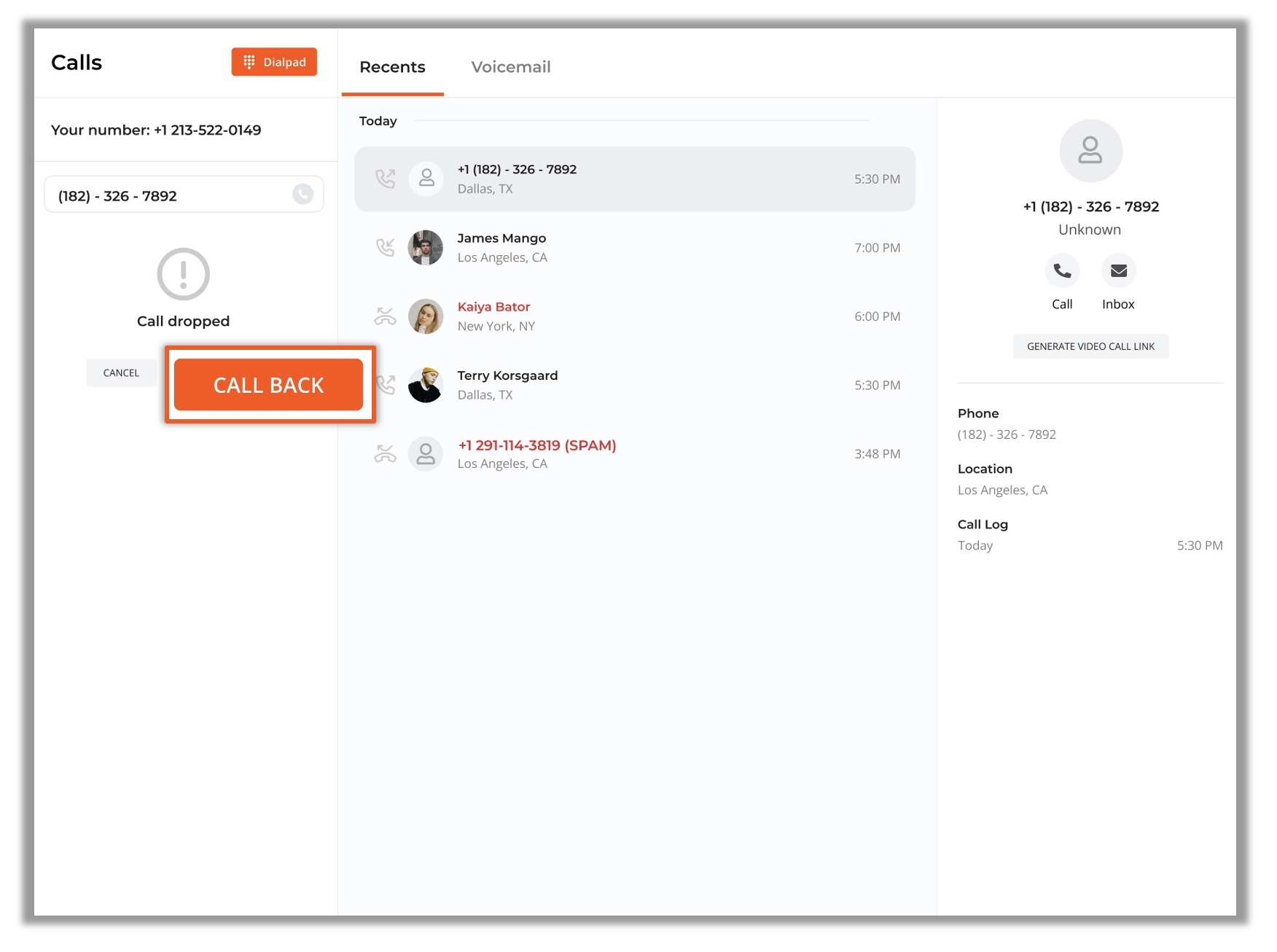Image resolution: width=1277 pixels, height=952 pixels.
Task: Click the Unknown label under contact number
Action: point(1090,230)
